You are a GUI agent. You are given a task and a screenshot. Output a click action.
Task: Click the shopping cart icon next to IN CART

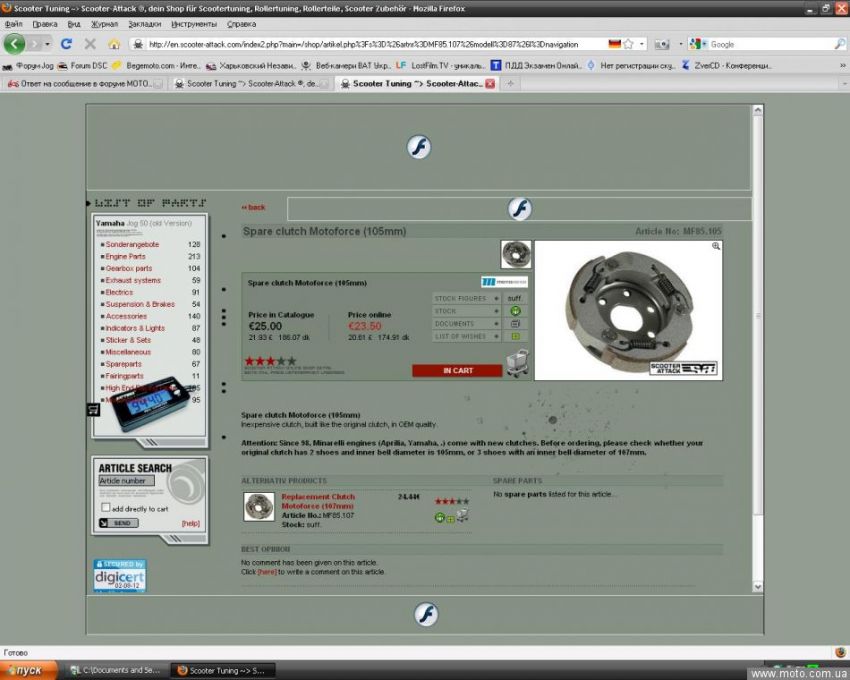tap(517, 363)
